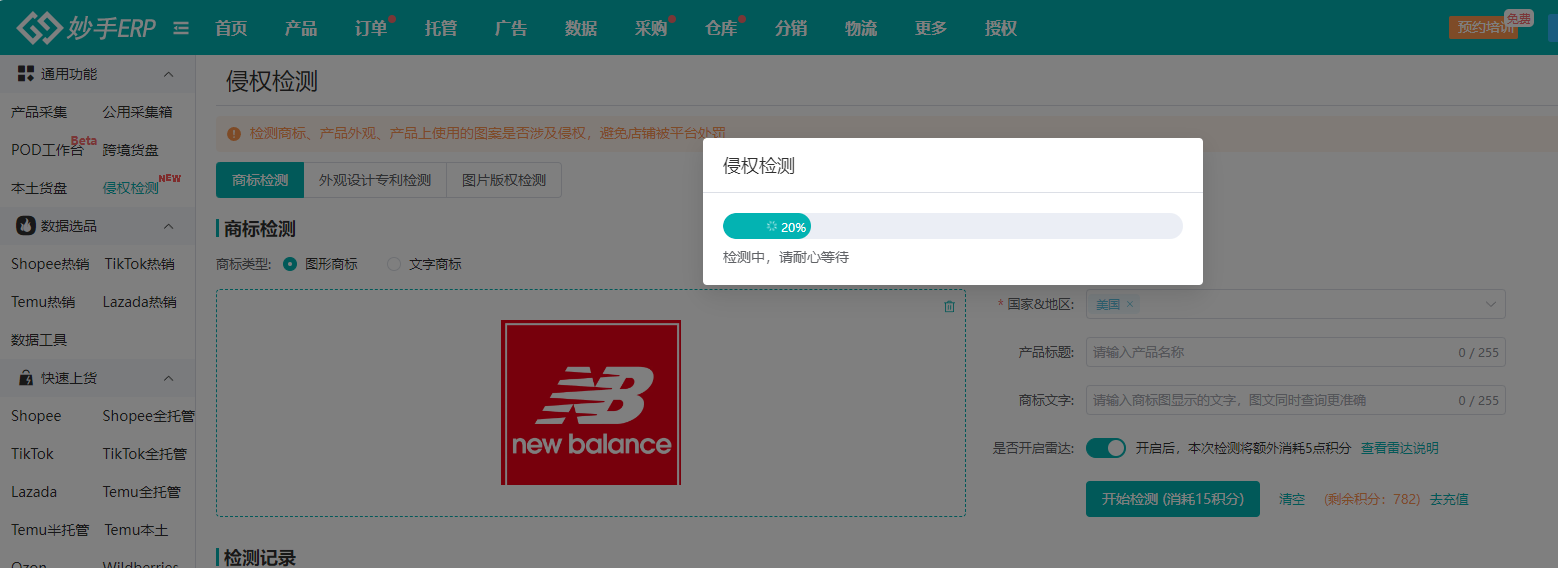Open 物流 menu
Screen dimensions: 1558x568
(861, 28)
